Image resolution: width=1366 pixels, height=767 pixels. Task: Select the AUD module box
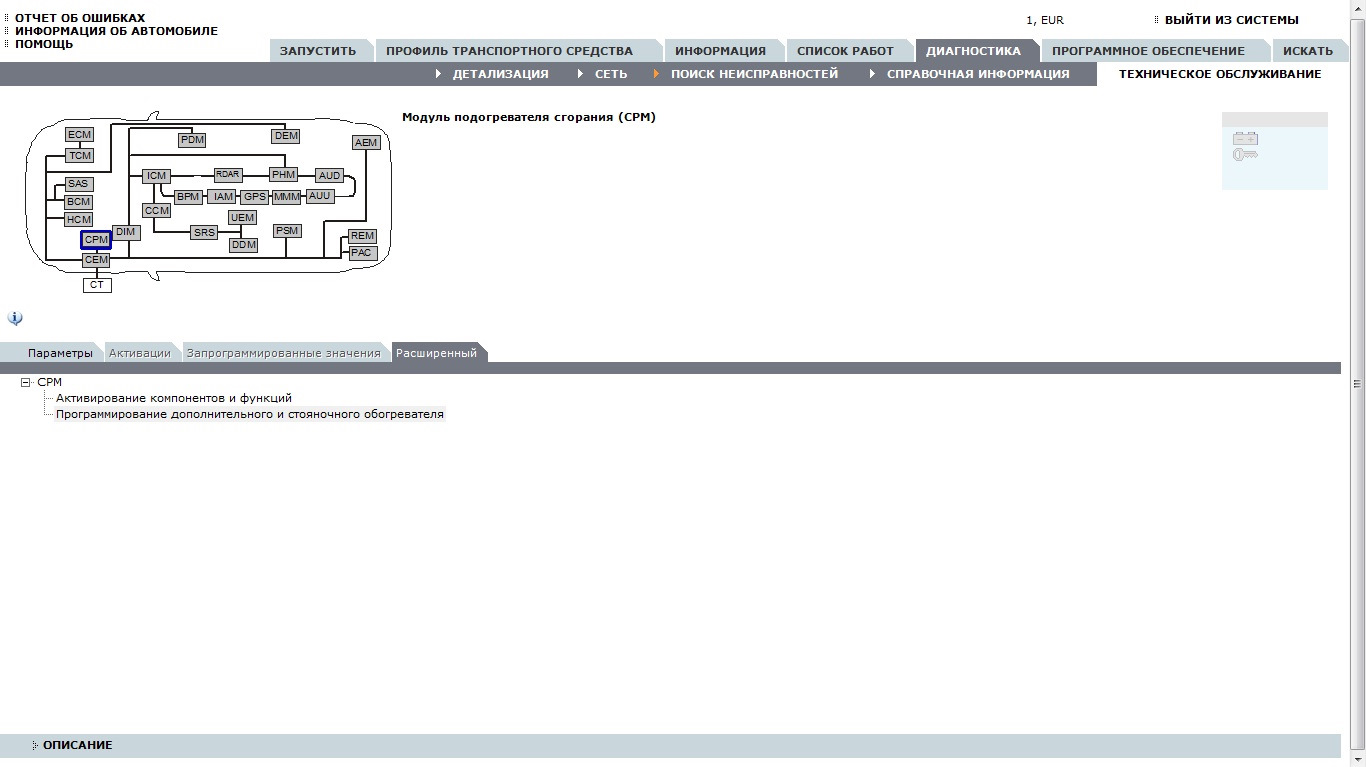(330, 176)
